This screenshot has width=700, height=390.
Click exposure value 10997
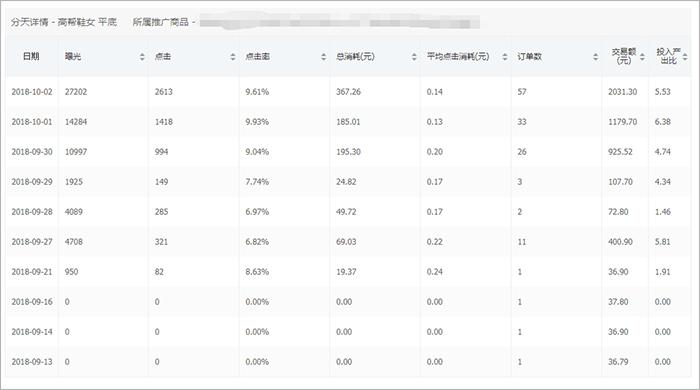click(x=76, y=152)
